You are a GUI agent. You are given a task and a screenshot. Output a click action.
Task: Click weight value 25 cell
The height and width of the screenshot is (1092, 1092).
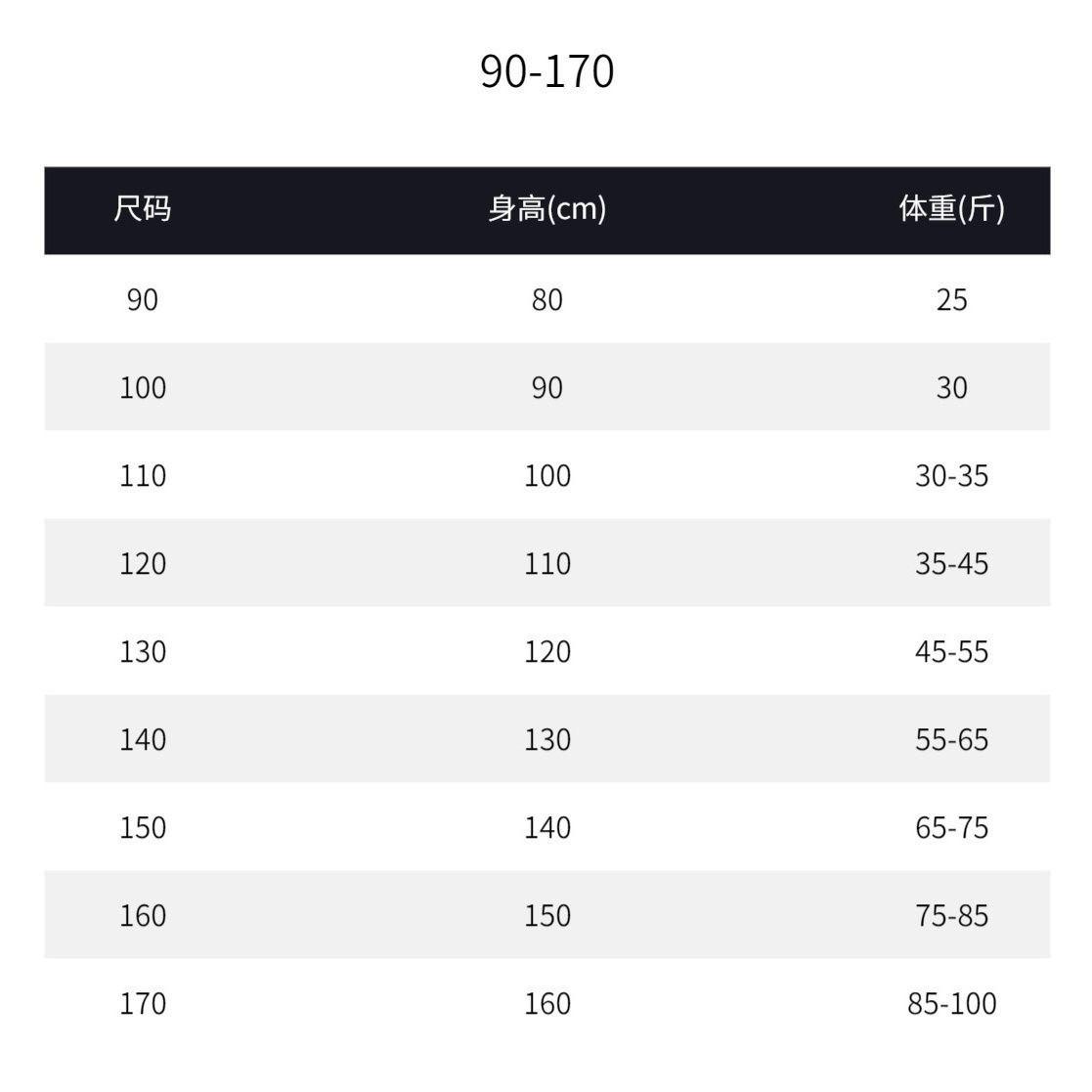[951, 299]
